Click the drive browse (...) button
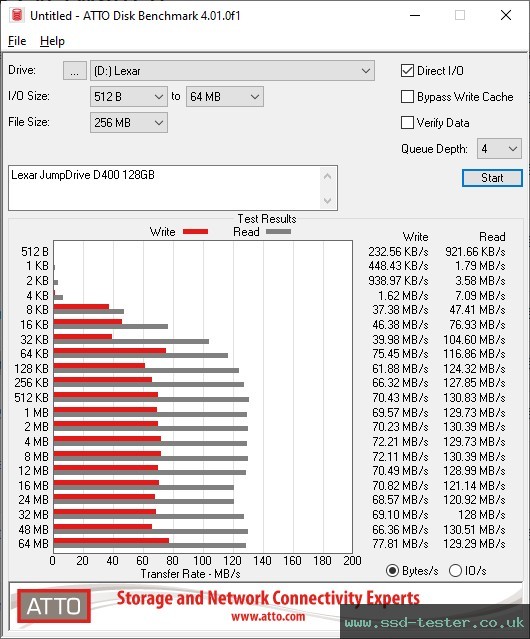 75,71
